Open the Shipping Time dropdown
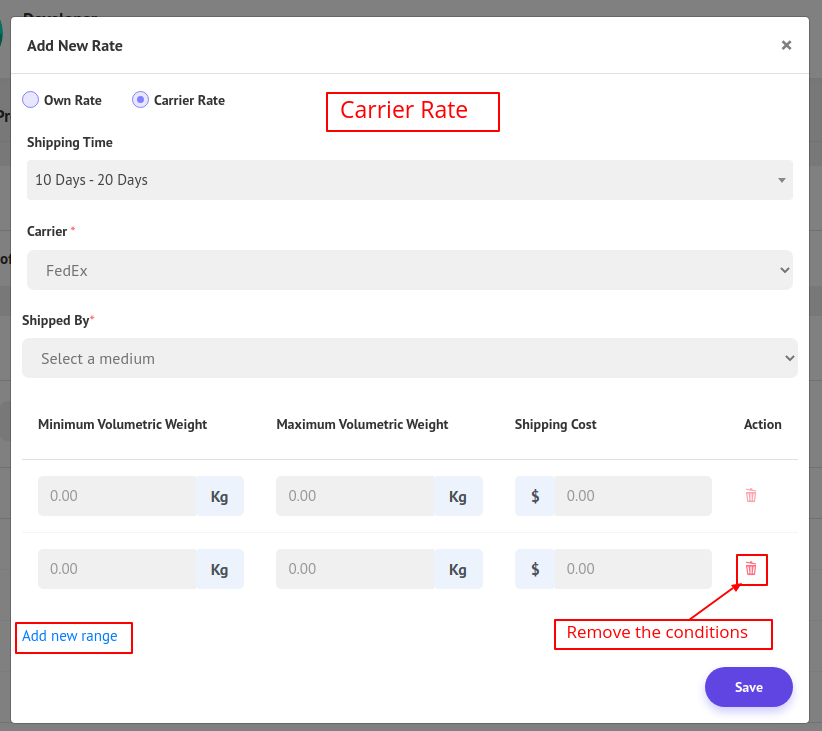This screenshot has height=731, width=822. click(x=409, y=180)
